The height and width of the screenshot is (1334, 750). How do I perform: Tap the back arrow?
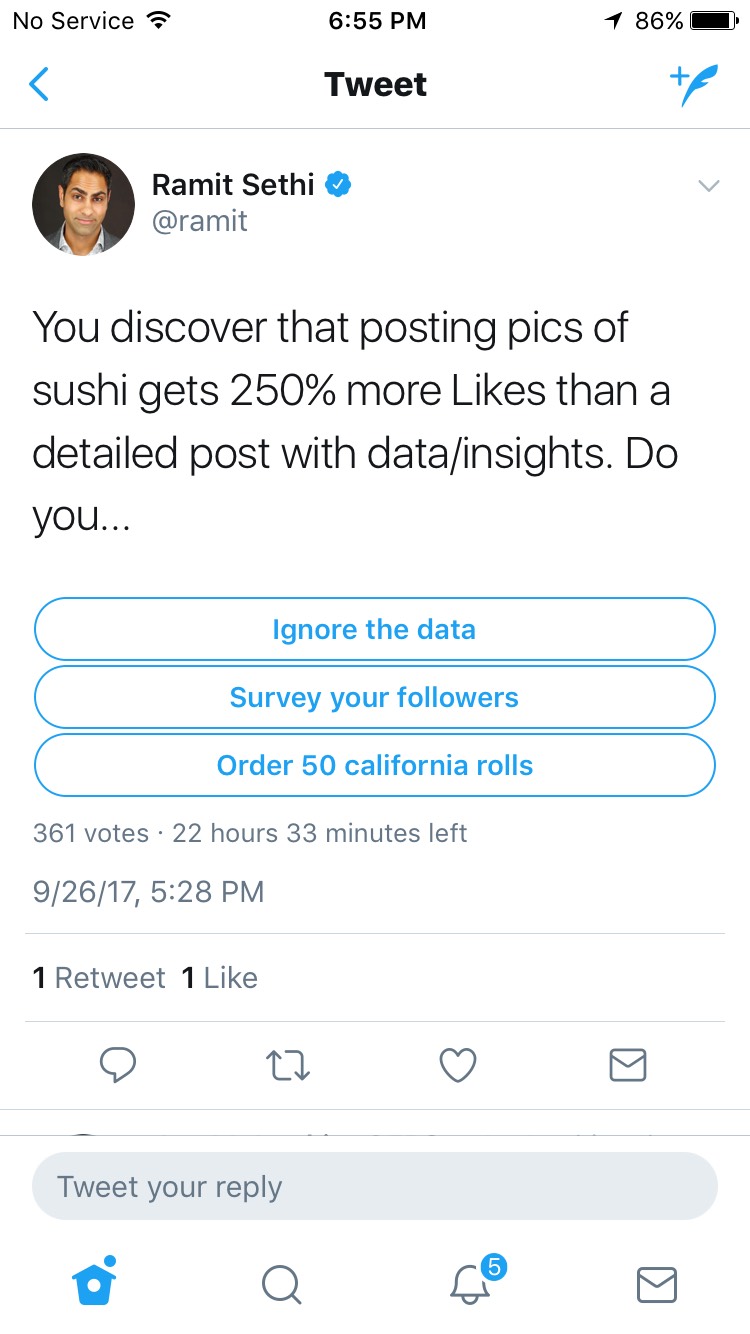pos(39,85)
